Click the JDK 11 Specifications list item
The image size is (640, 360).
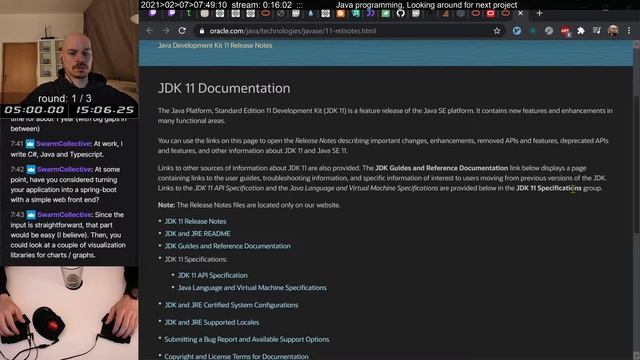[196, 259]
